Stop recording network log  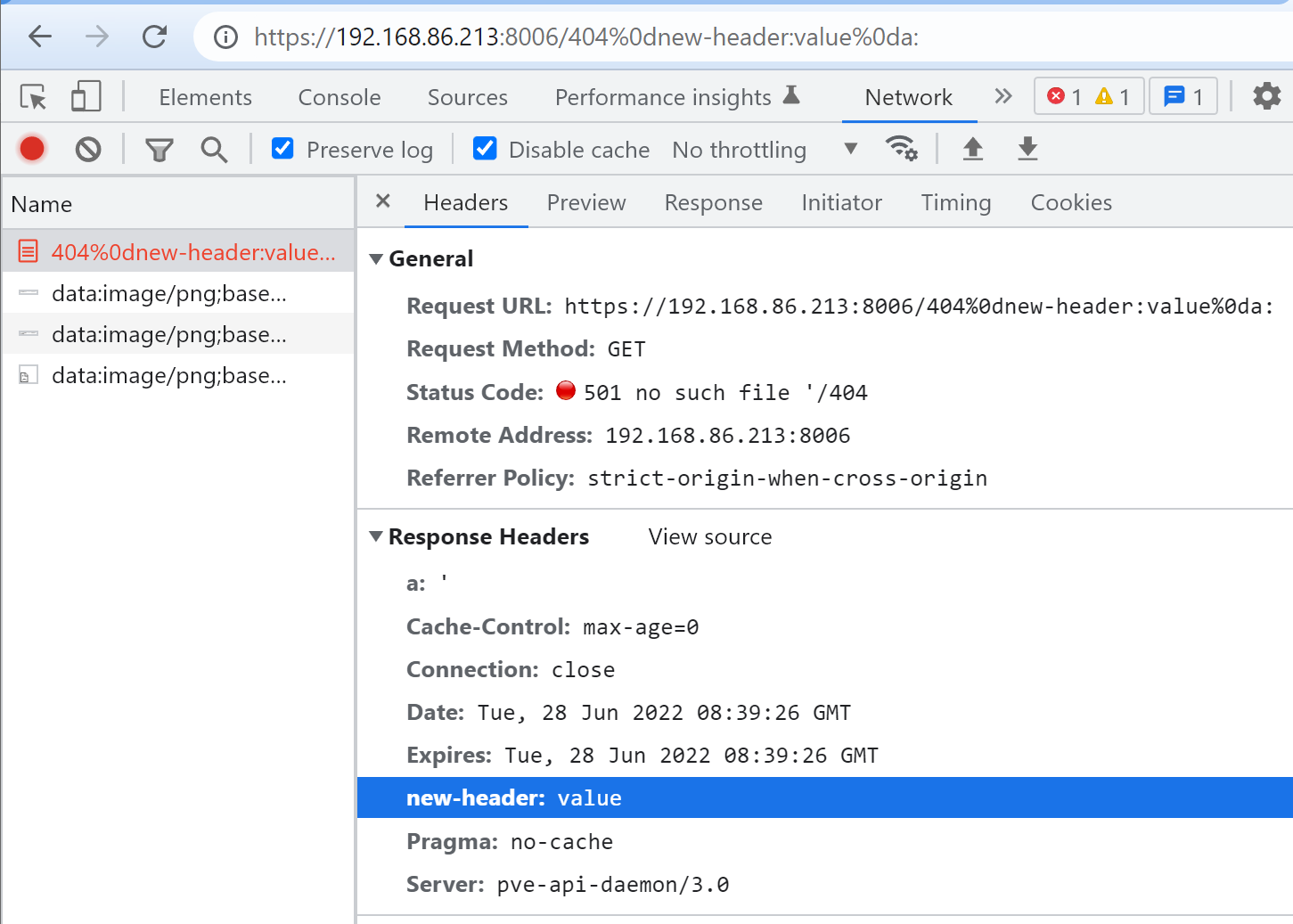(x=32, y=149)
